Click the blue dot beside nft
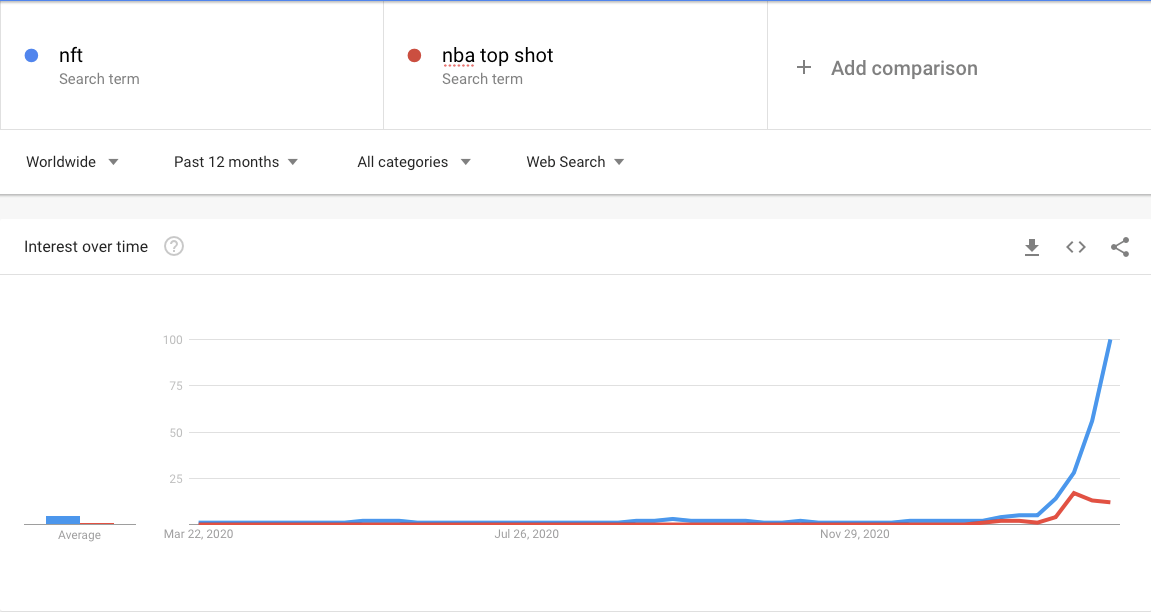The image size is (1151, 612). (31, 56)
